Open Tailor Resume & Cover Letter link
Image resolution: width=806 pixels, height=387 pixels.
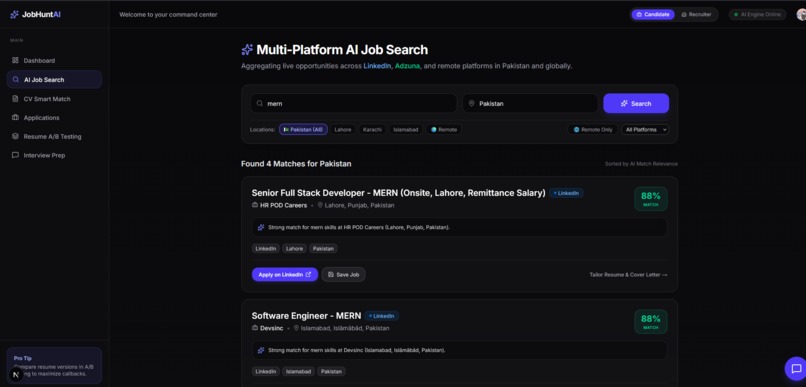tap(628, 275)
